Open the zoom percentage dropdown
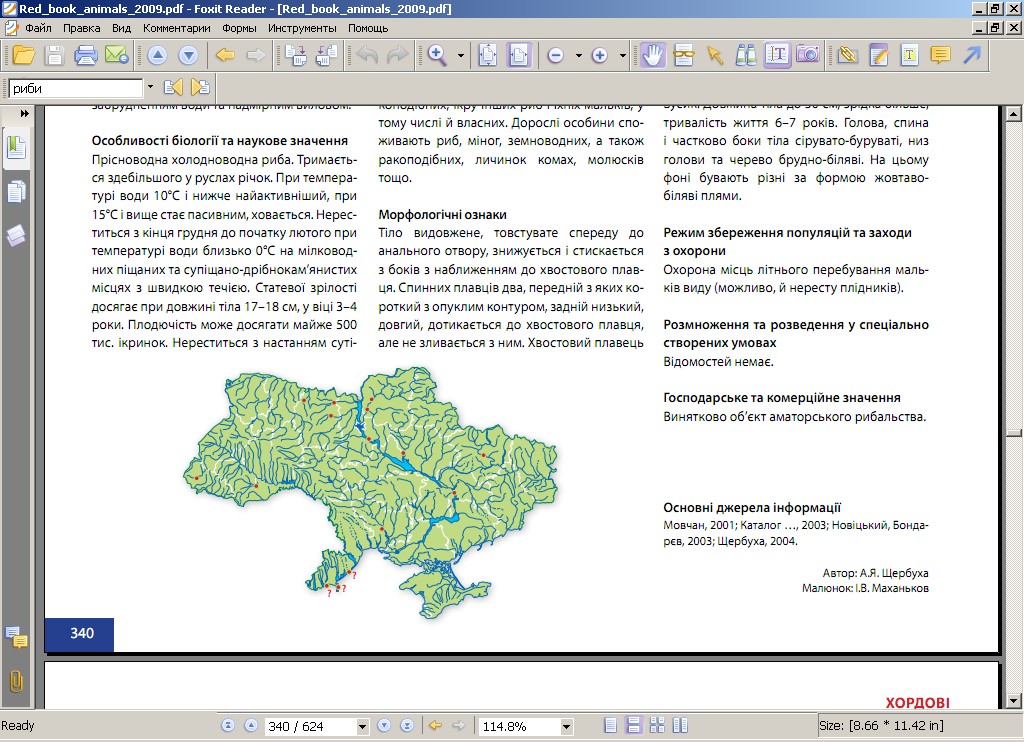The width and height of the screenshot is (1024, 742). point(567,726)
